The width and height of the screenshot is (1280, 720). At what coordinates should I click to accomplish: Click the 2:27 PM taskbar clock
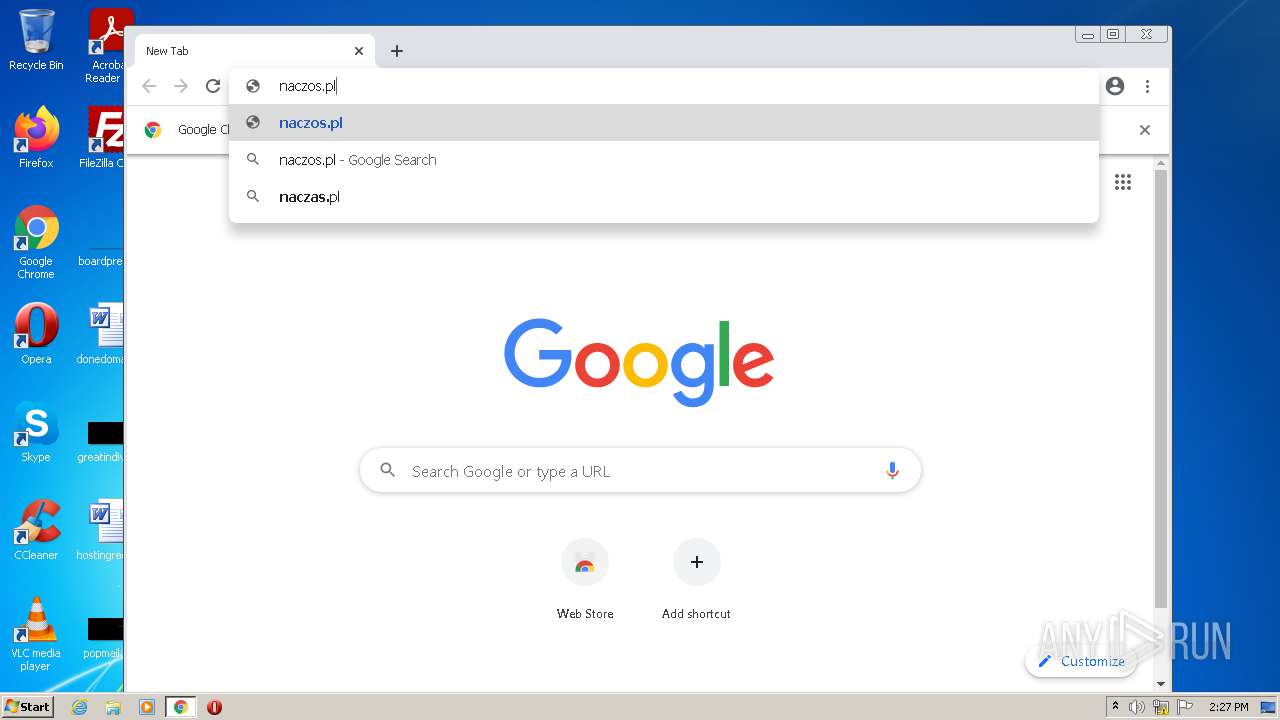[x=1228, y=707]
